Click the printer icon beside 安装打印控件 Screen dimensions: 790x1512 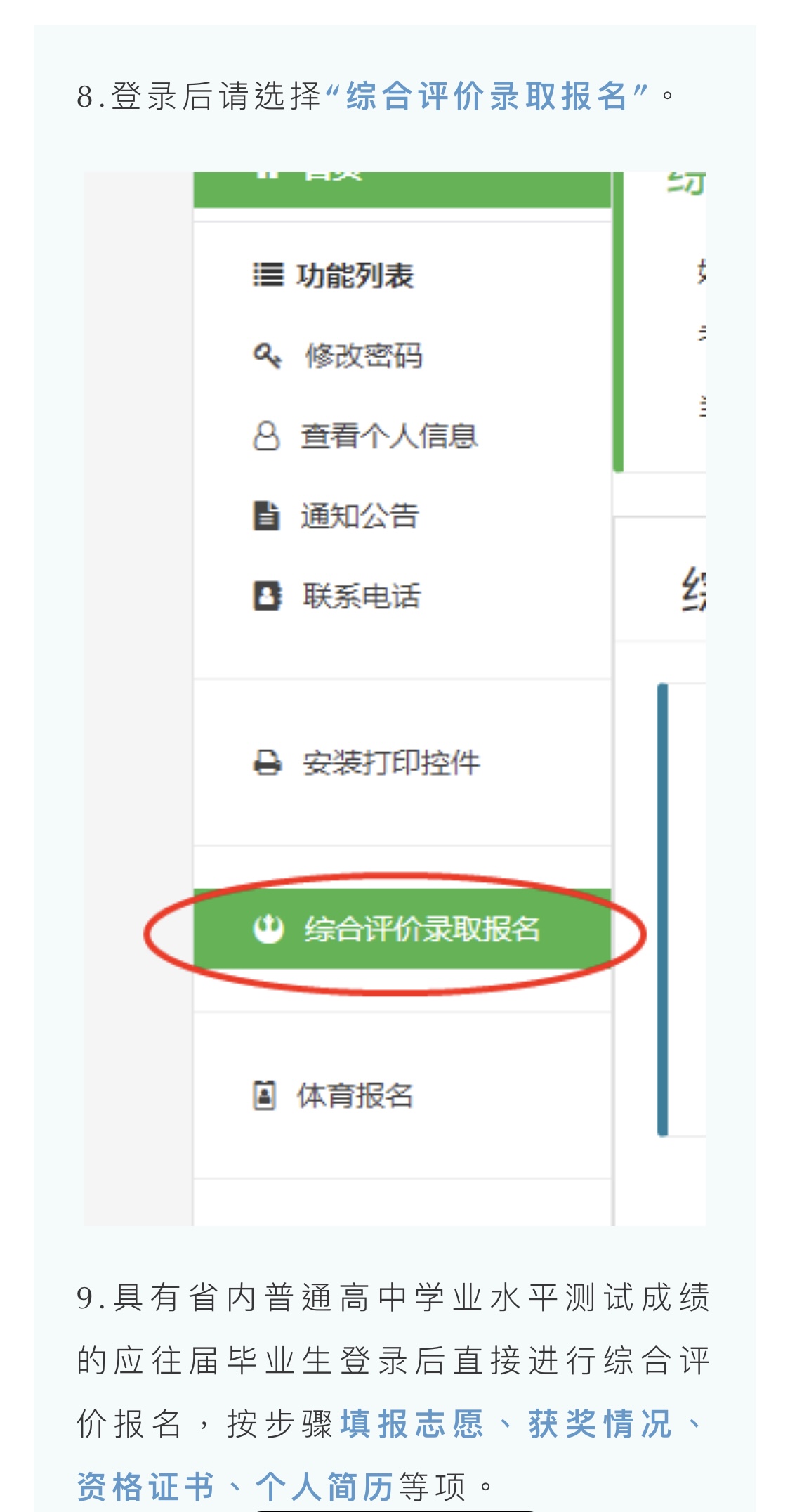268,762
